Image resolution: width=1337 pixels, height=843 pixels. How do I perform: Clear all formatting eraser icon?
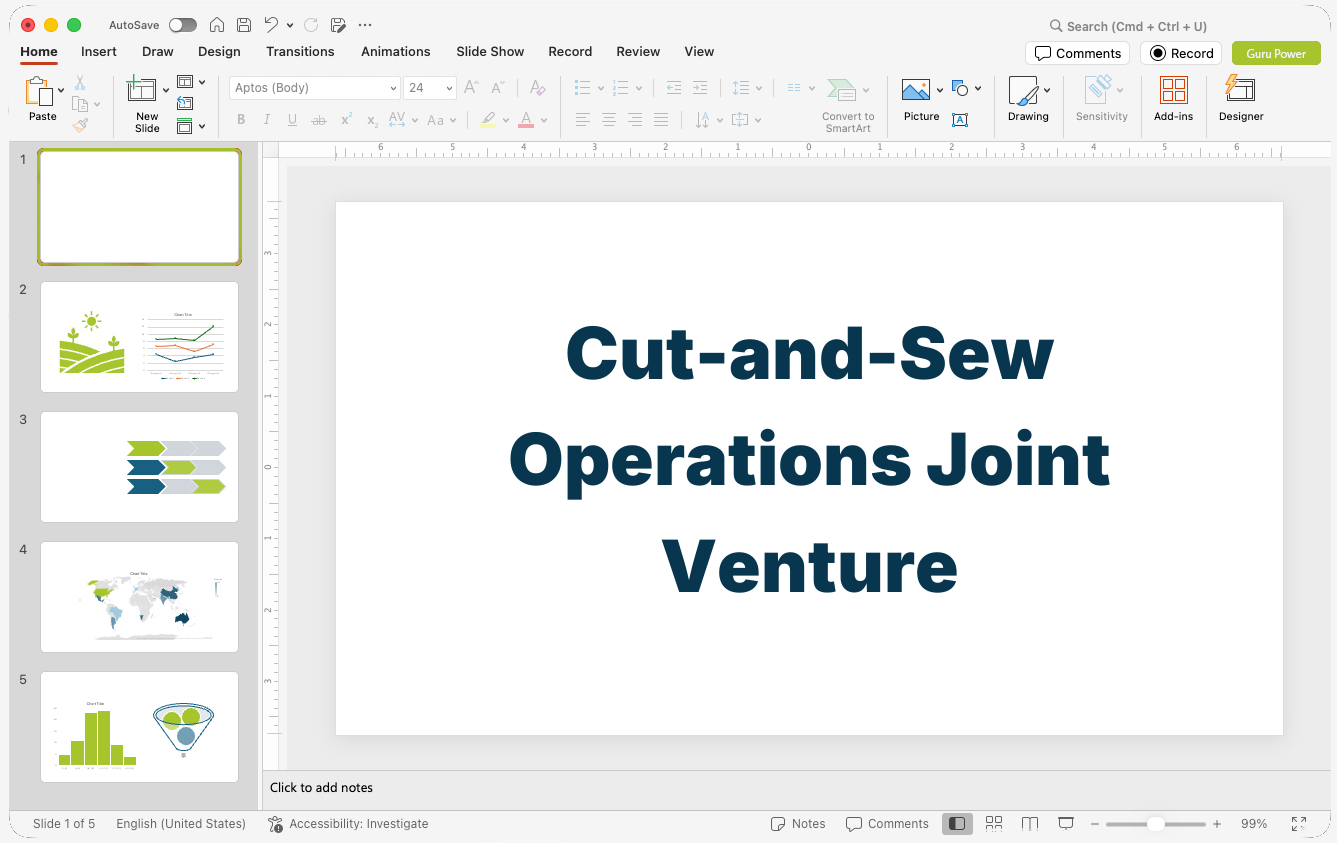pyautogui.click(x=538, y=88)
